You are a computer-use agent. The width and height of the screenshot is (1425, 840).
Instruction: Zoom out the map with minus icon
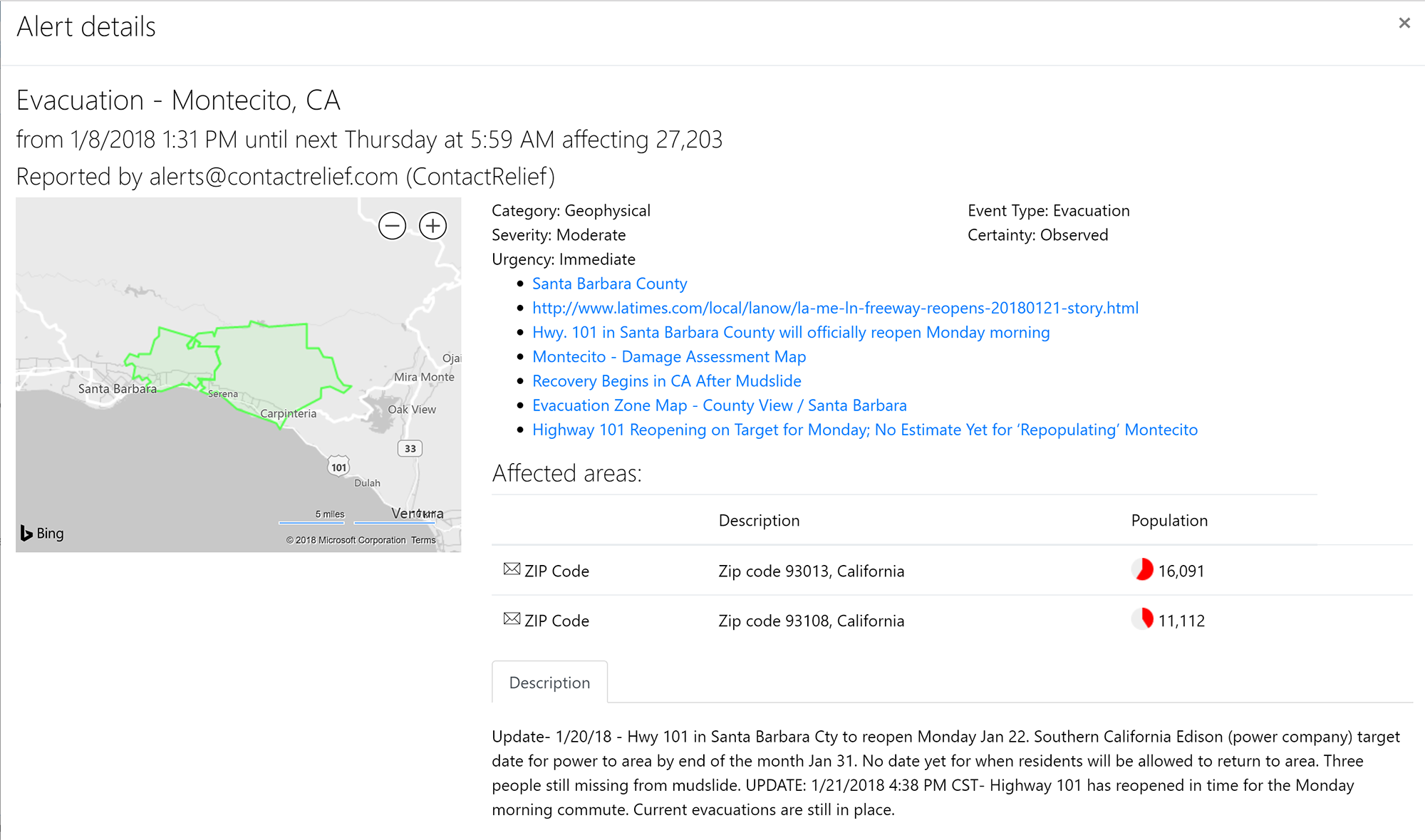click(392, 226)
